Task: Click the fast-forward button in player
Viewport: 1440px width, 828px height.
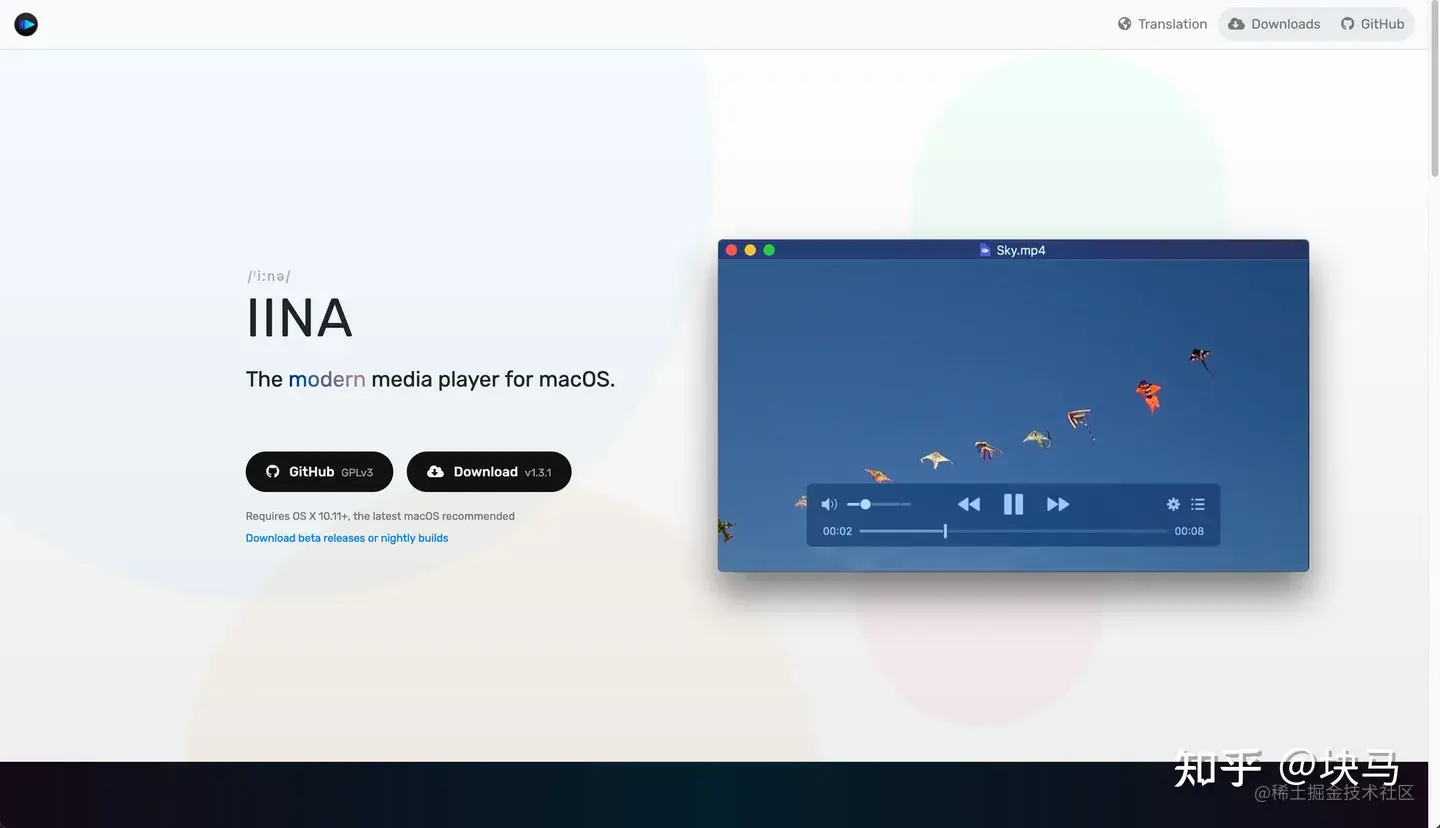Action: 1058,505
